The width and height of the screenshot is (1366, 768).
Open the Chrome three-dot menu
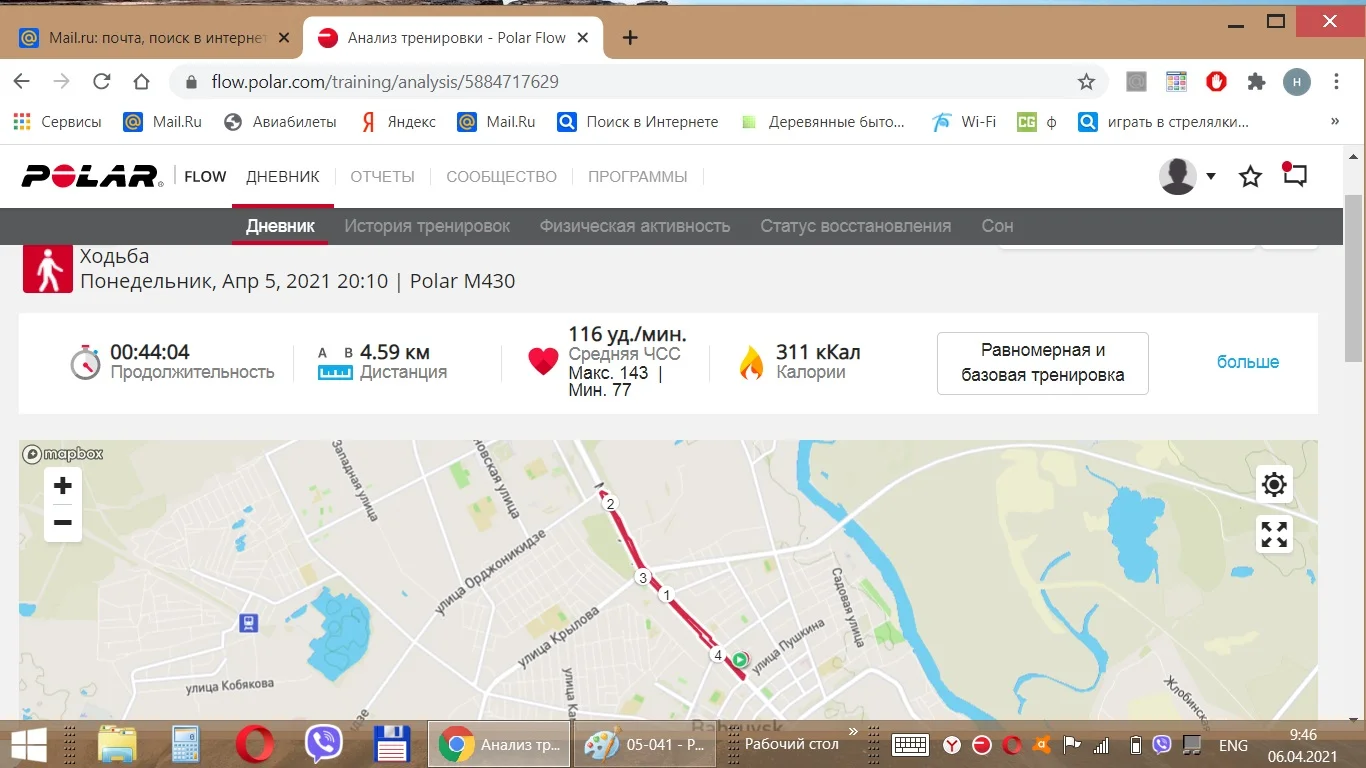coord(1337,82)
